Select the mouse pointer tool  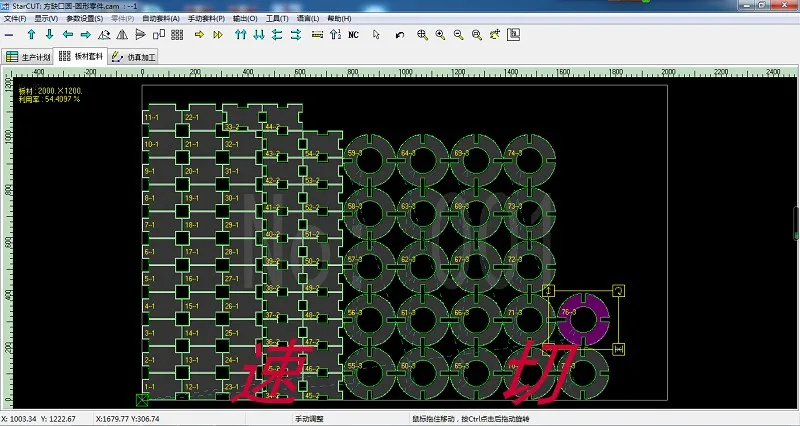[376, 34]
